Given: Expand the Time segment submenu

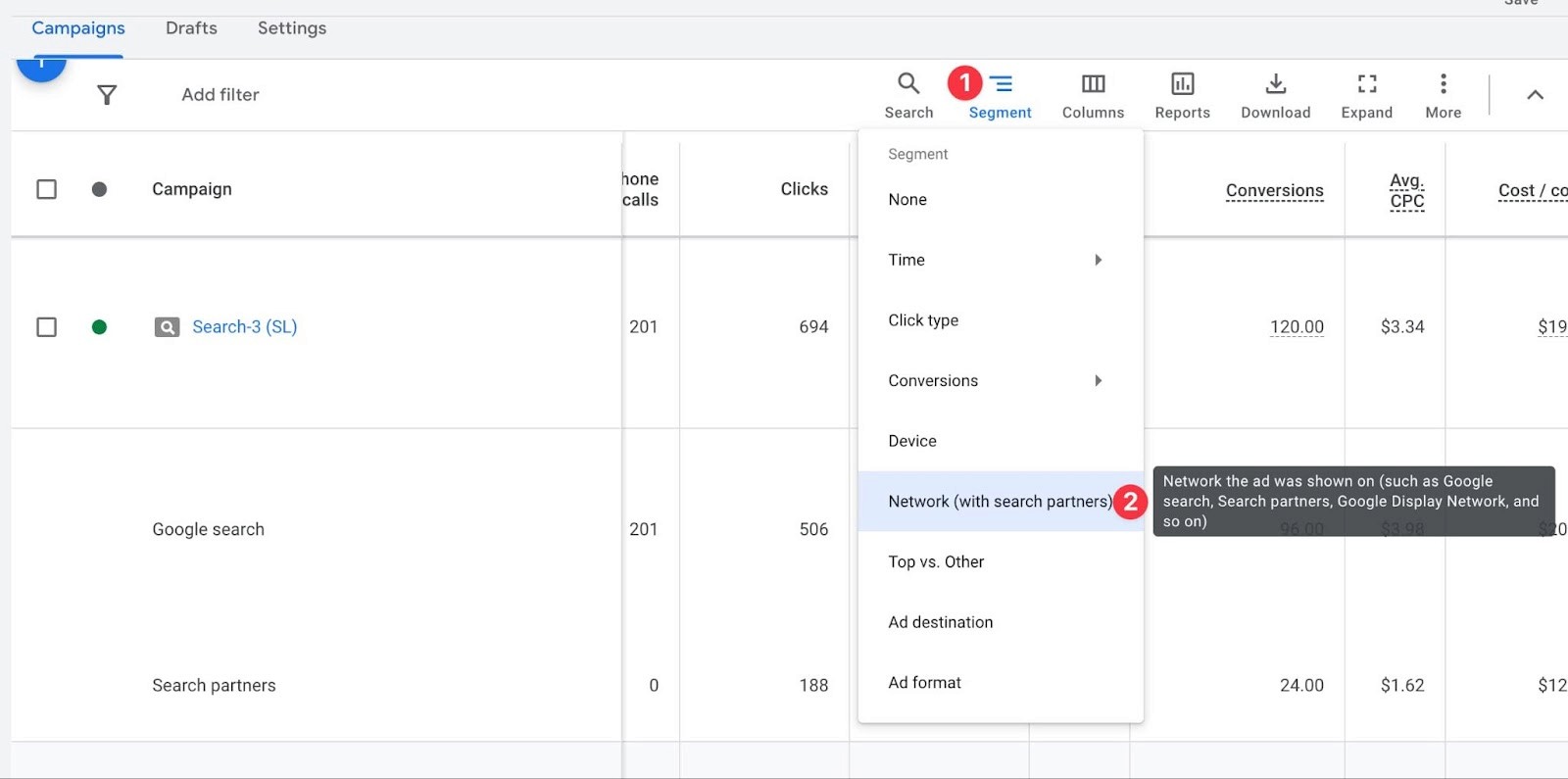Looking at the screenshot, I should [x=1001, y=260].
